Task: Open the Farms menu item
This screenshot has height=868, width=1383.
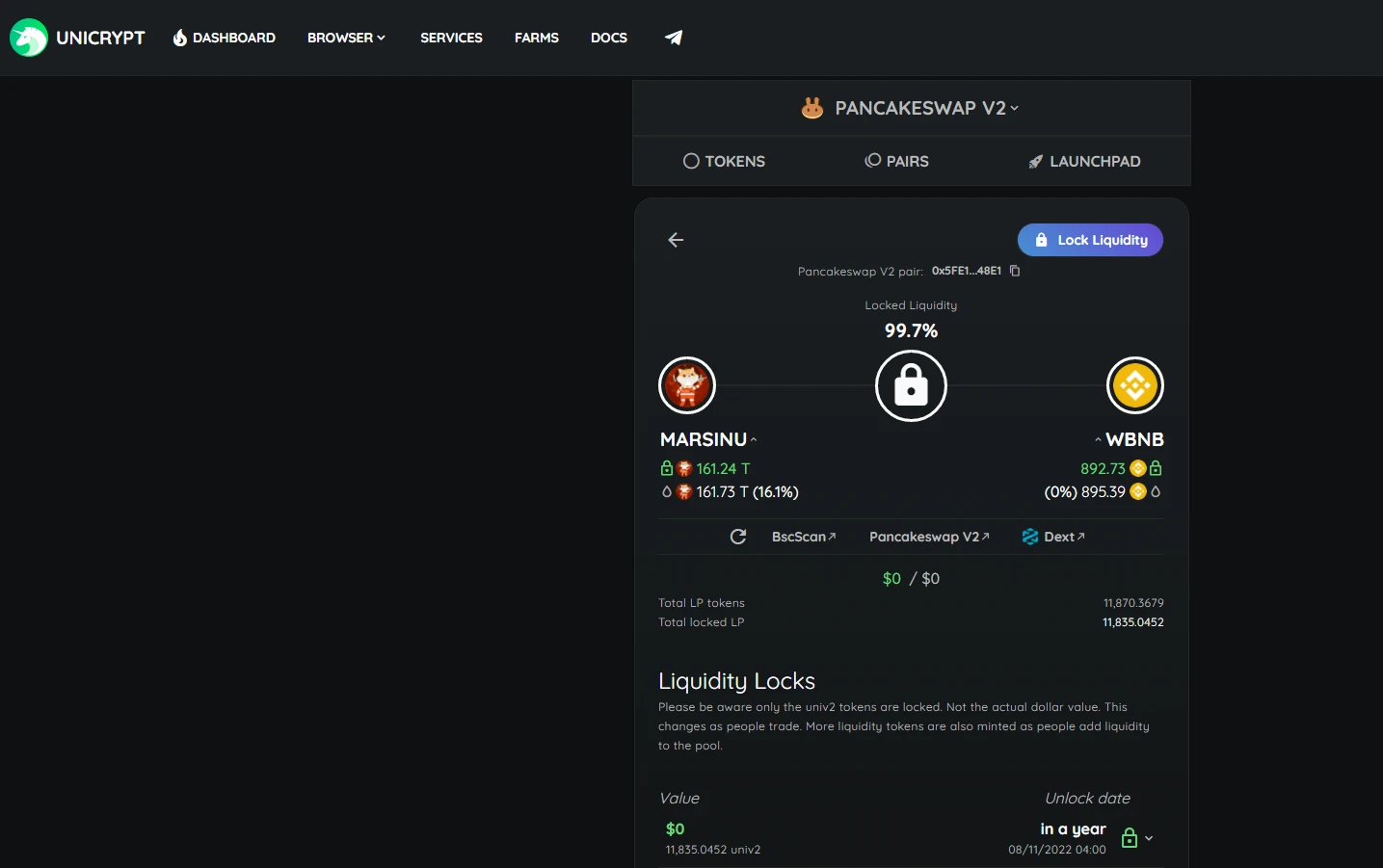Action: (537, 38)
